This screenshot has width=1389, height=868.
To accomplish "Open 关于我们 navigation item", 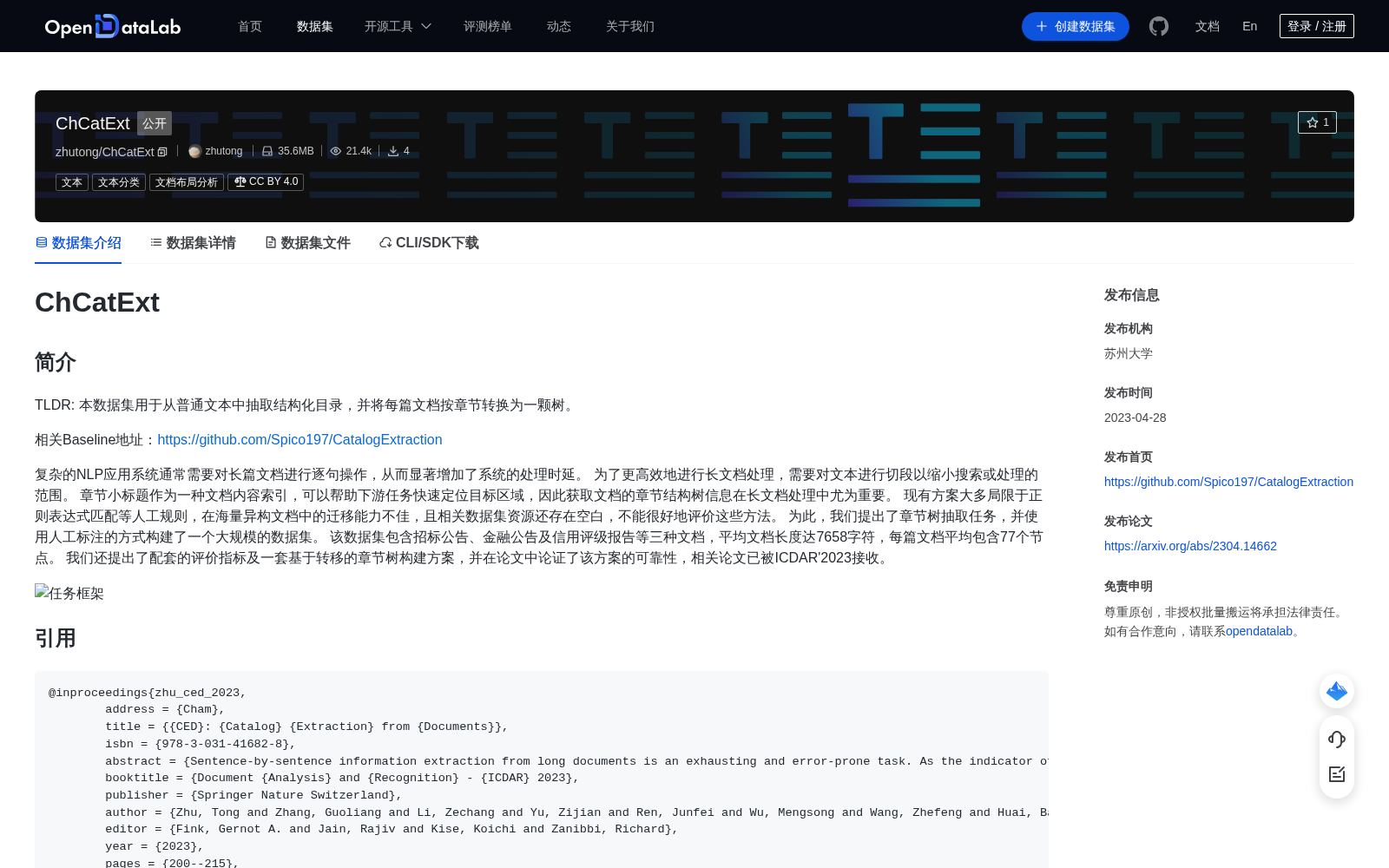I will pos(630,26).
